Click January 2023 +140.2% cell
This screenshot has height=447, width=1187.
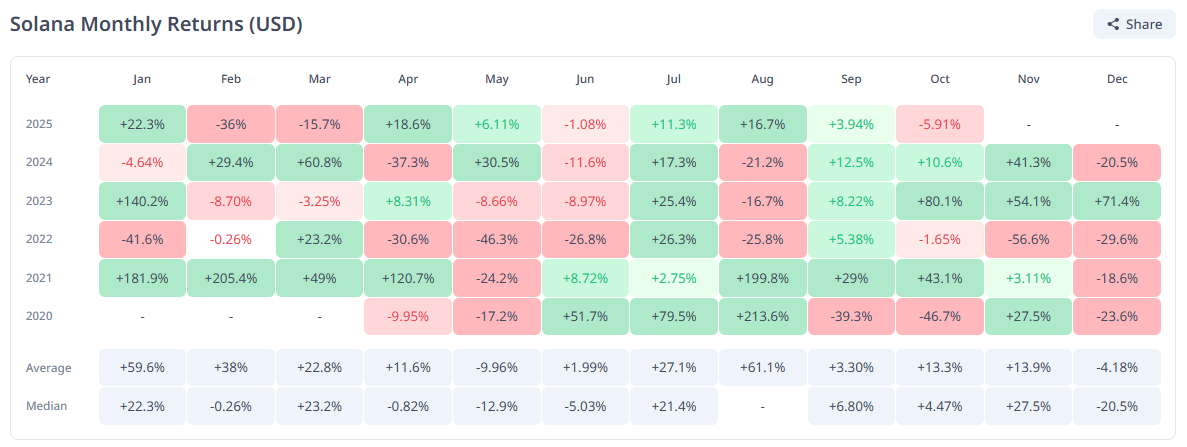click(142, 201)
